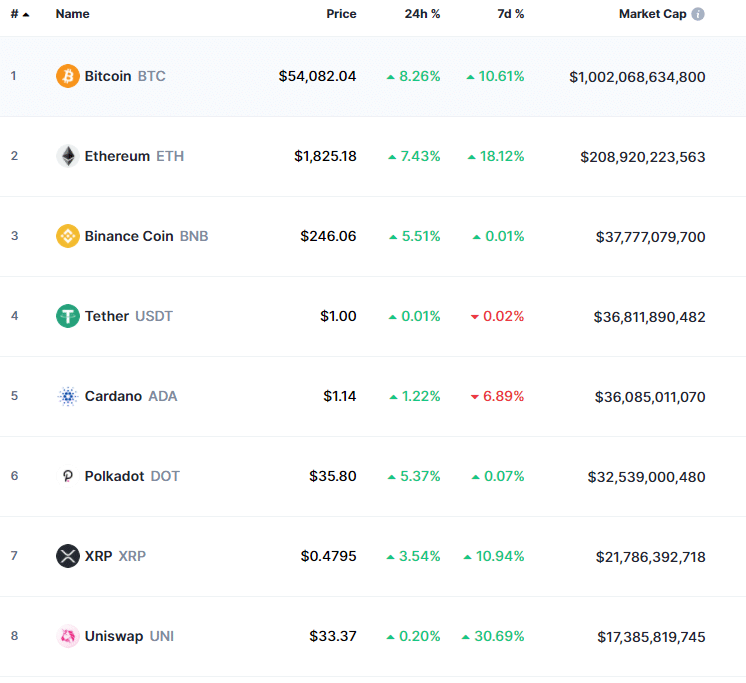
Task: Click the Cardano logo icon
Action: (x=68, y=396)
